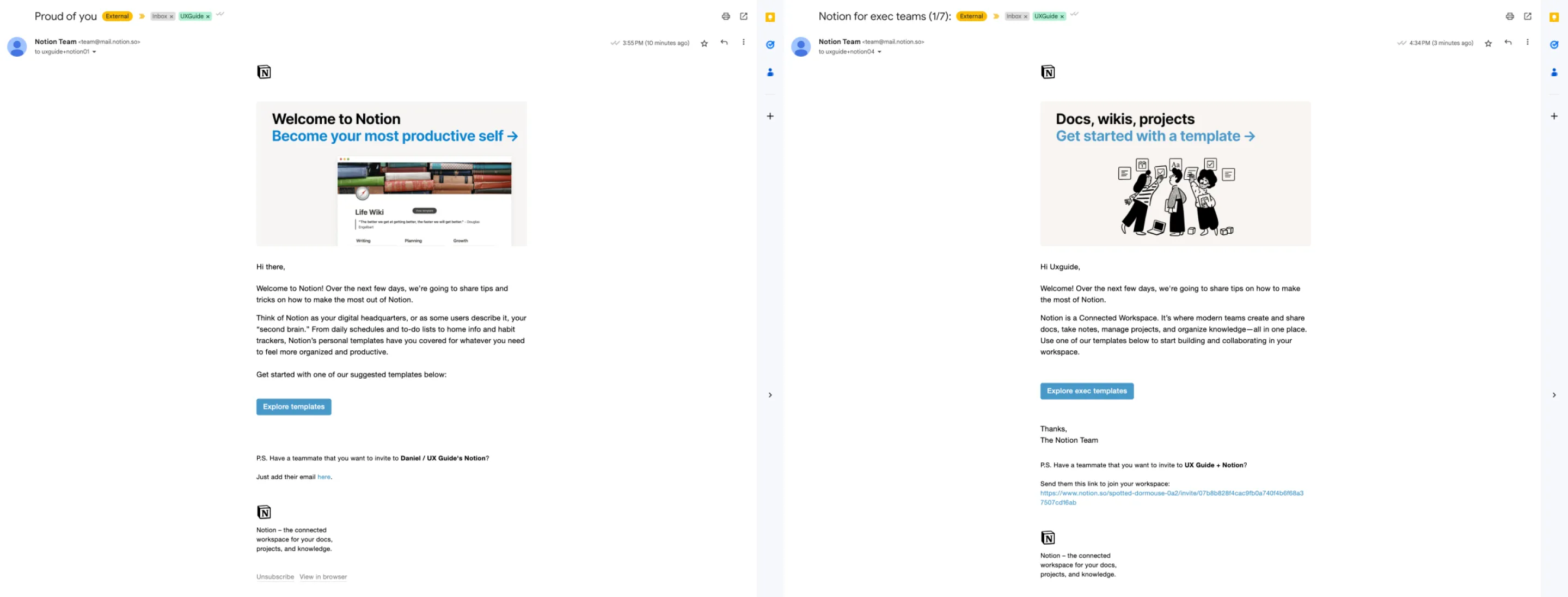
Task: Collapse side panel chevron beside "Notion for exec teams" email
Action: [1554, 395]
